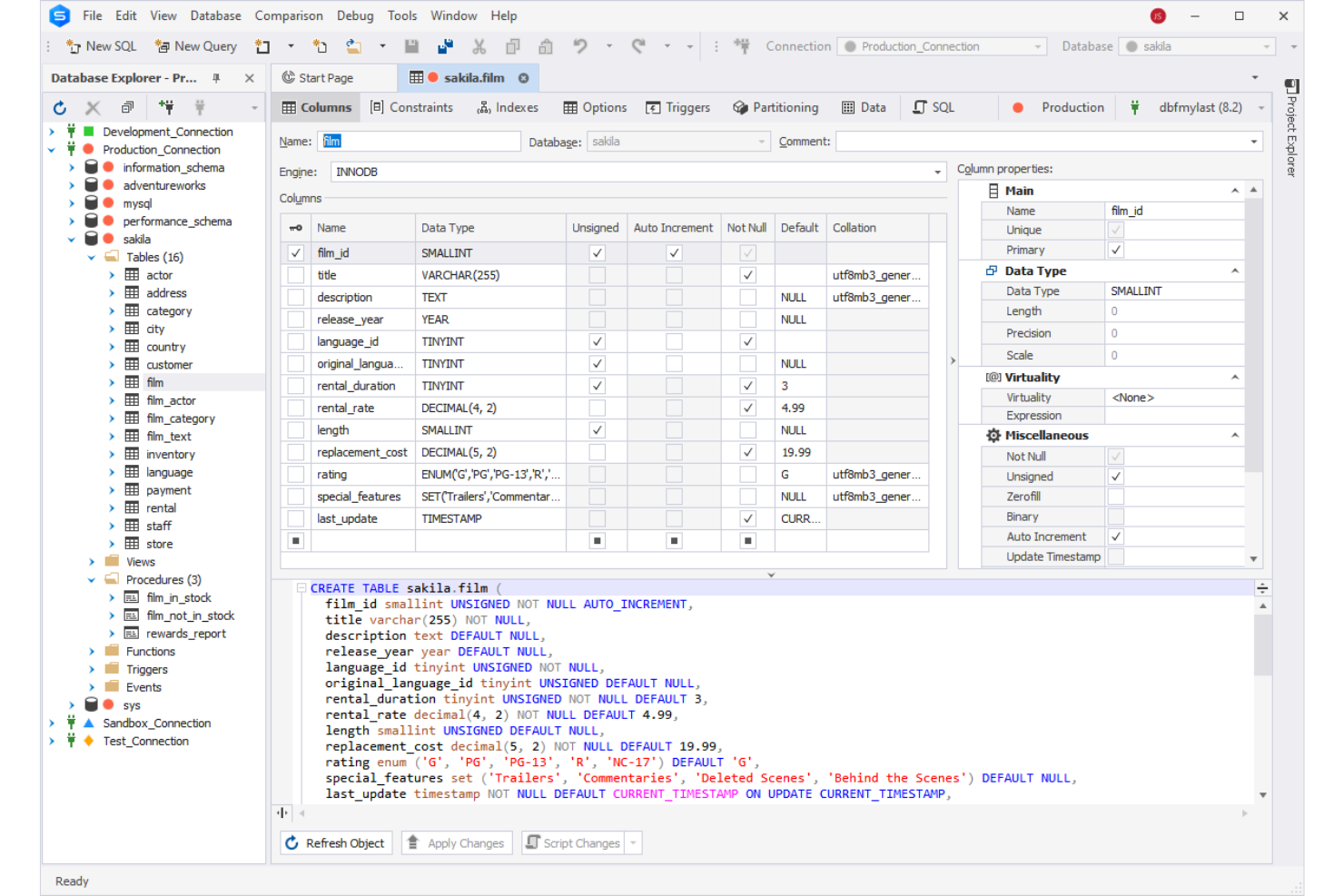Collapse the Procedures tree node
1344x896 pixels.
pos(91,579)
